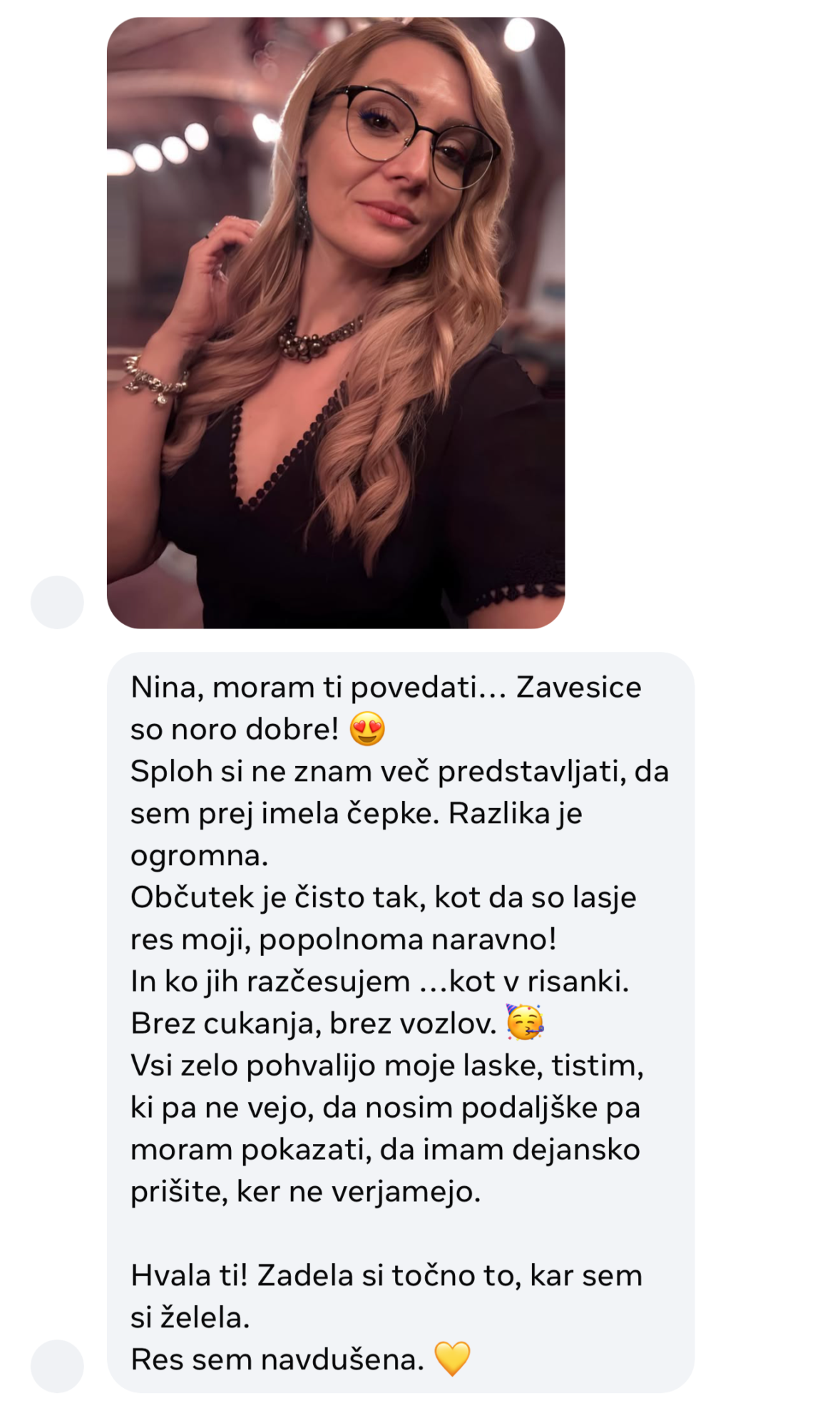Viewport: 840px width, 1403px height.
Task: Click the bracelet on the woman's wrist
Action: pyautogui.click(x=153, y=378)
